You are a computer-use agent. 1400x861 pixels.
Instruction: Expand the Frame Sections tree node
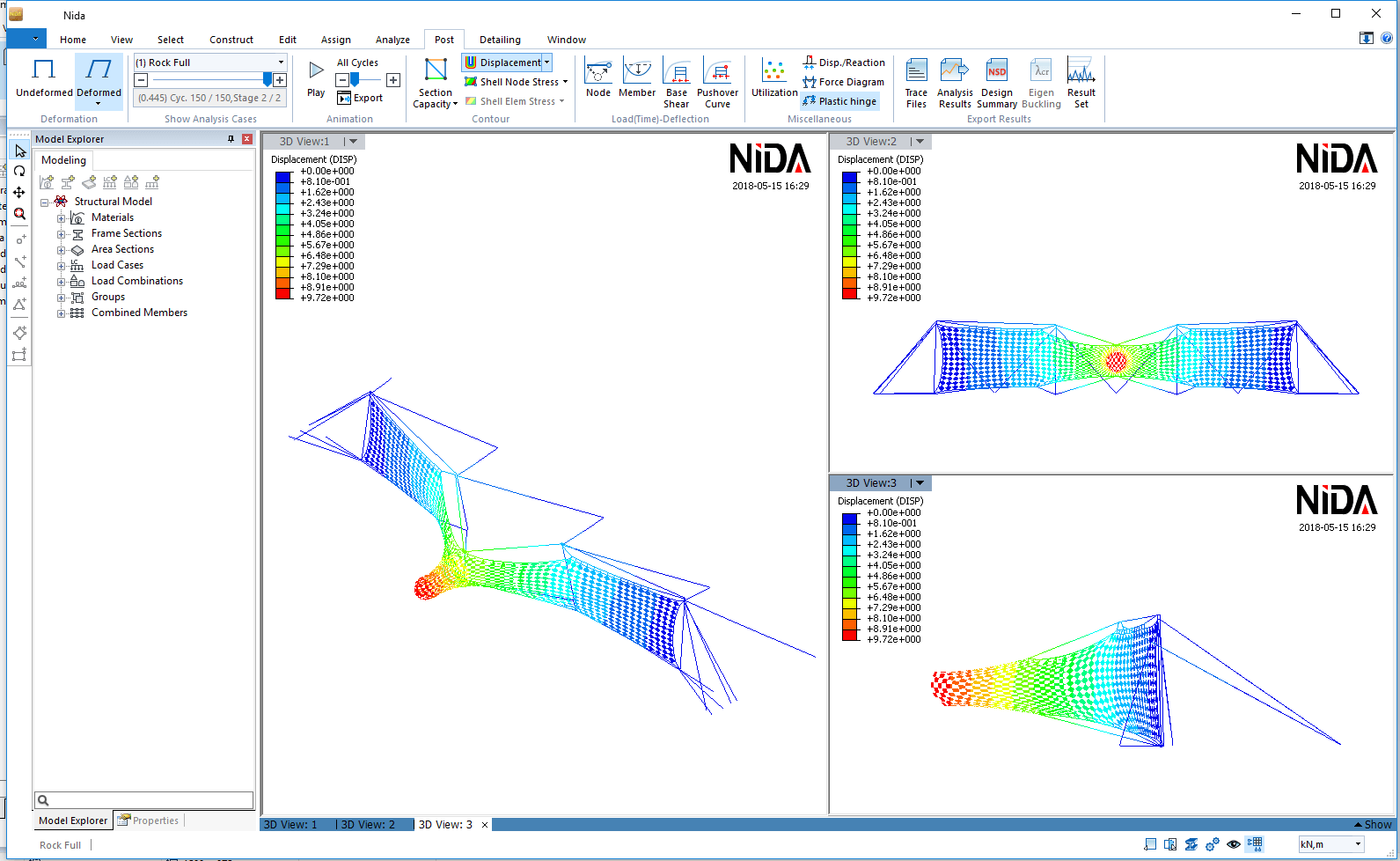coord(61,234)
